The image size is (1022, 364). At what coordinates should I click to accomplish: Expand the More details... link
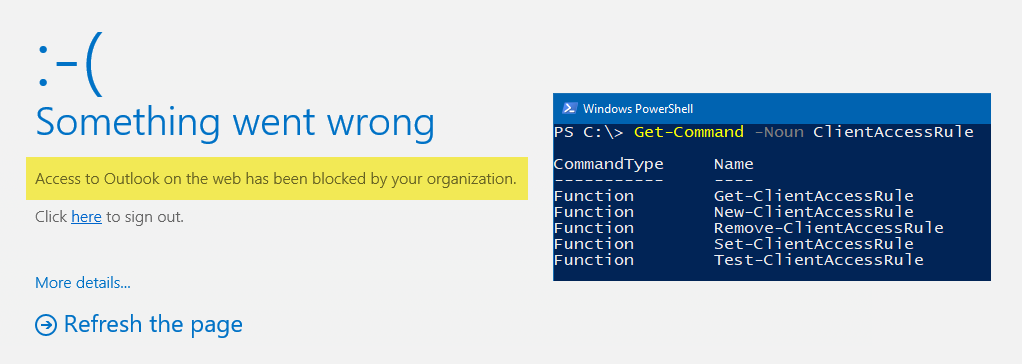pyautogui.click(x=83, y=282)
